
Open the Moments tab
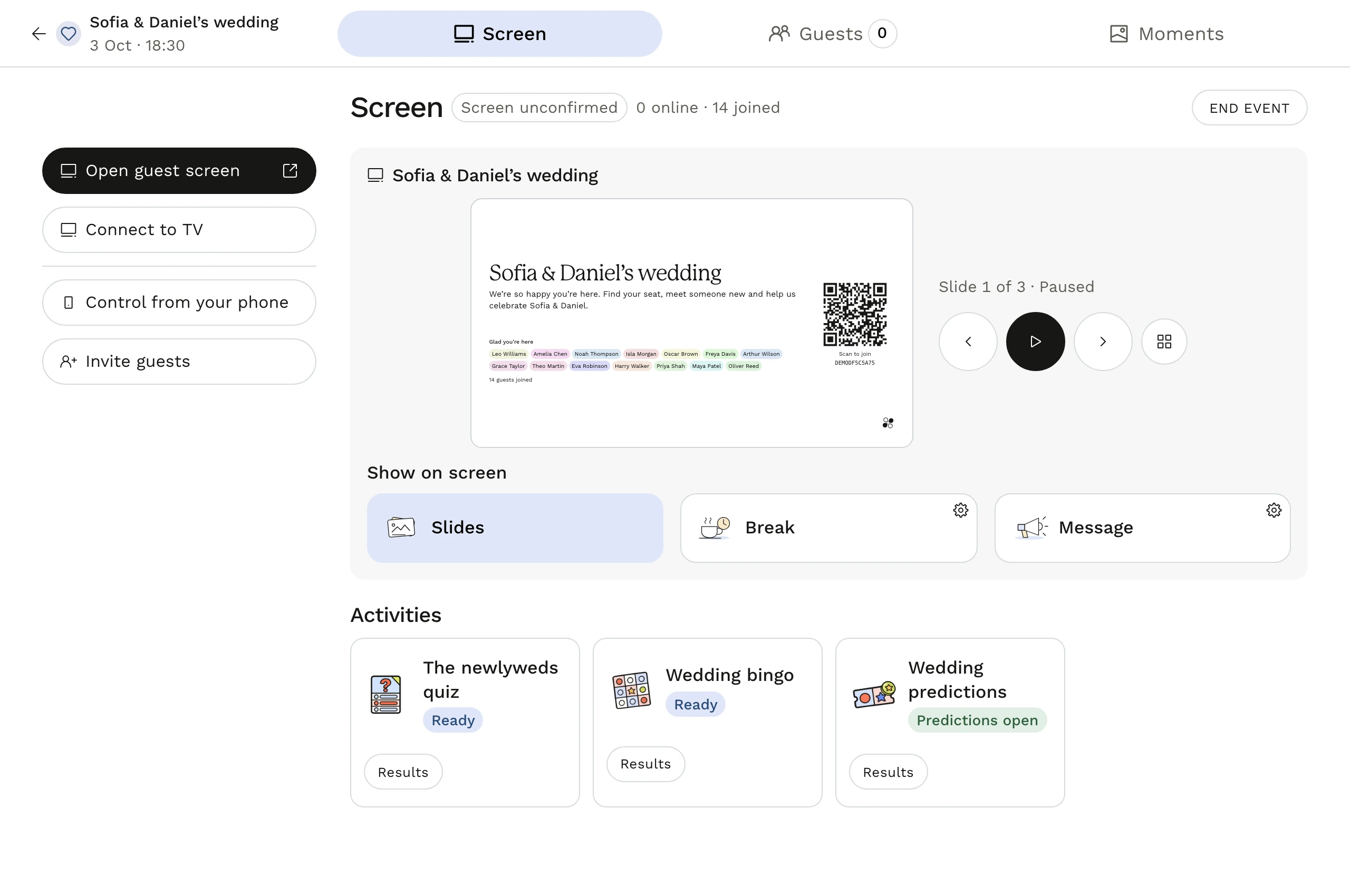[x=1166, y=34]
